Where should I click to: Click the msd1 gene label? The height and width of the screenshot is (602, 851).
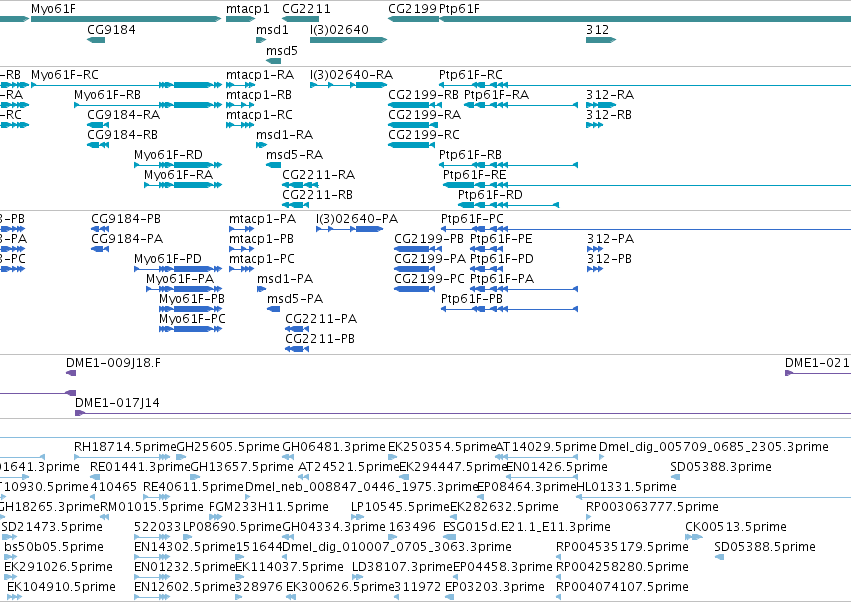tap(272, 29)
